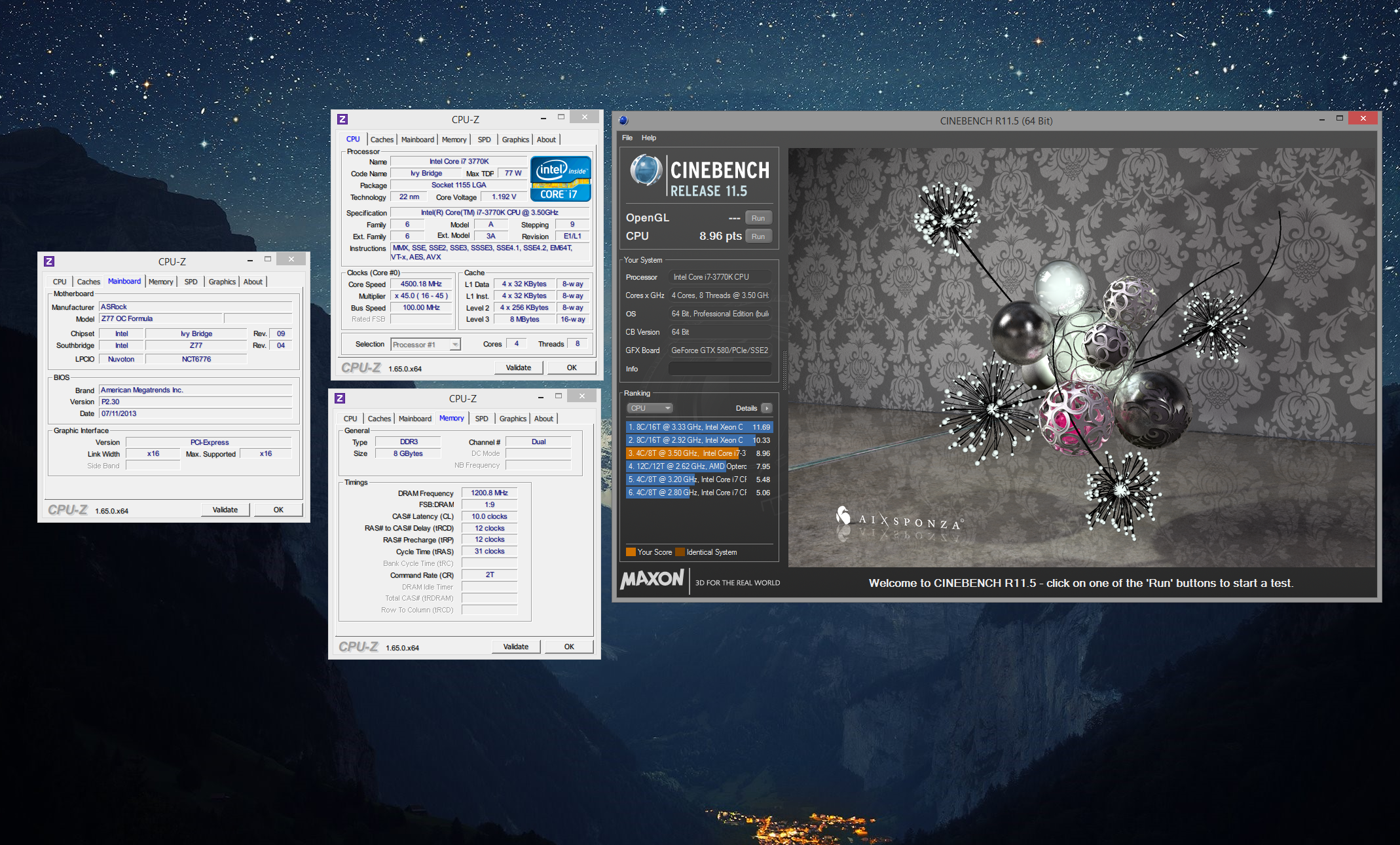
Task: Click the Core Speed value 4500.18 MHz
Action: click(x=422, y=284)
